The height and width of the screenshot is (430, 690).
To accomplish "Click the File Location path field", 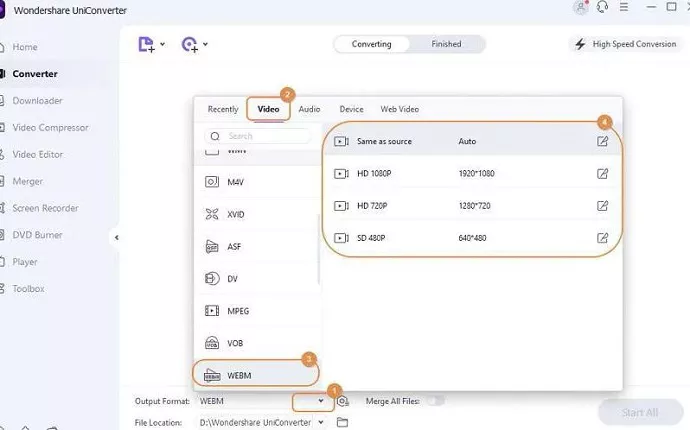I will [255, 423].
